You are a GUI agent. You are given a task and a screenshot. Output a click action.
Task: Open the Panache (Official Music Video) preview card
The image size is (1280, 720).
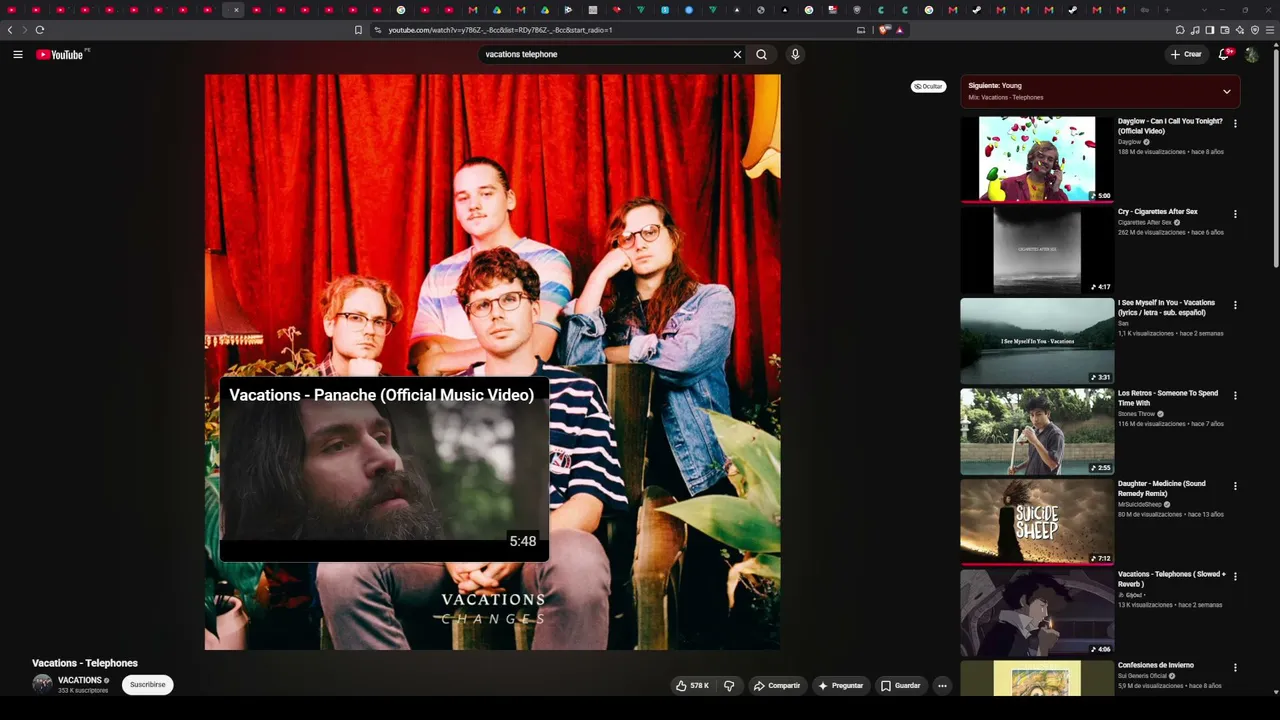coord(384,469)
